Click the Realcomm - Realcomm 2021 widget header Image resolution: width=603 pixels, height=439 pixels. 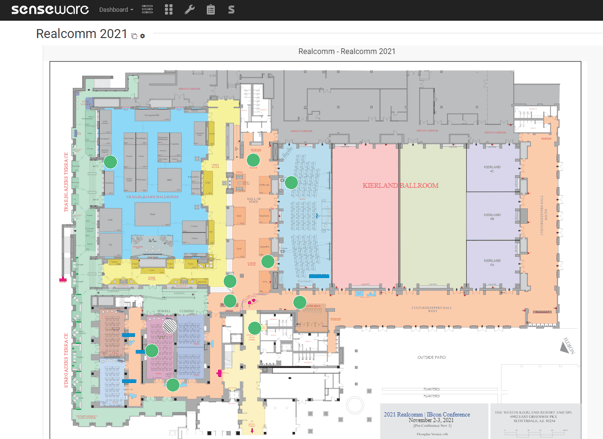[346, 51]
